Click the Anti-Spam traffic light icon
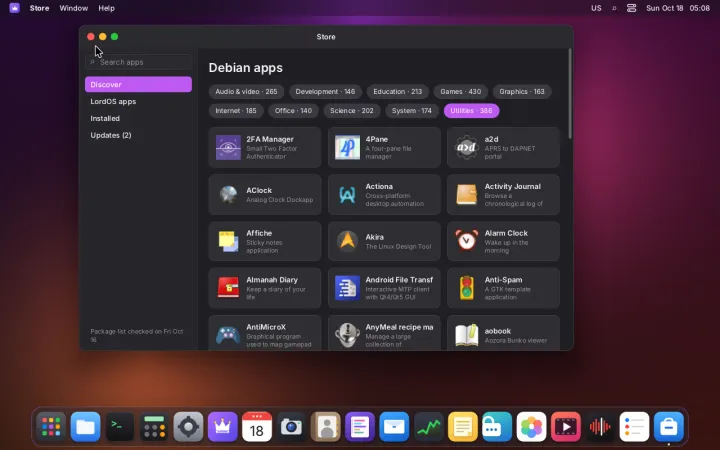The height and width of the screenshot is (450, 720). (x=467, y=288)
